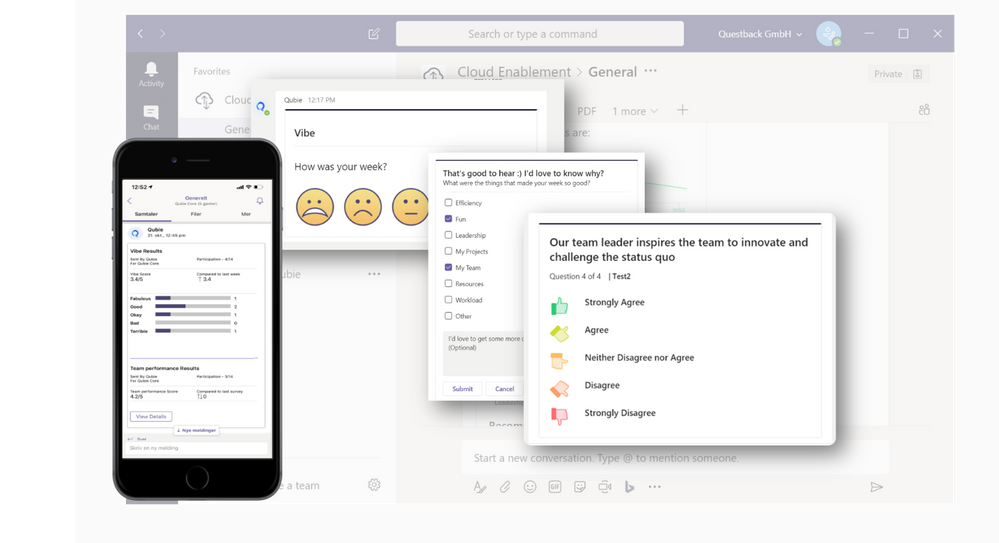Expand the '1 more' tabs dropdown
The width and height of the screenshot is (999, 543).
click(636, 111)
